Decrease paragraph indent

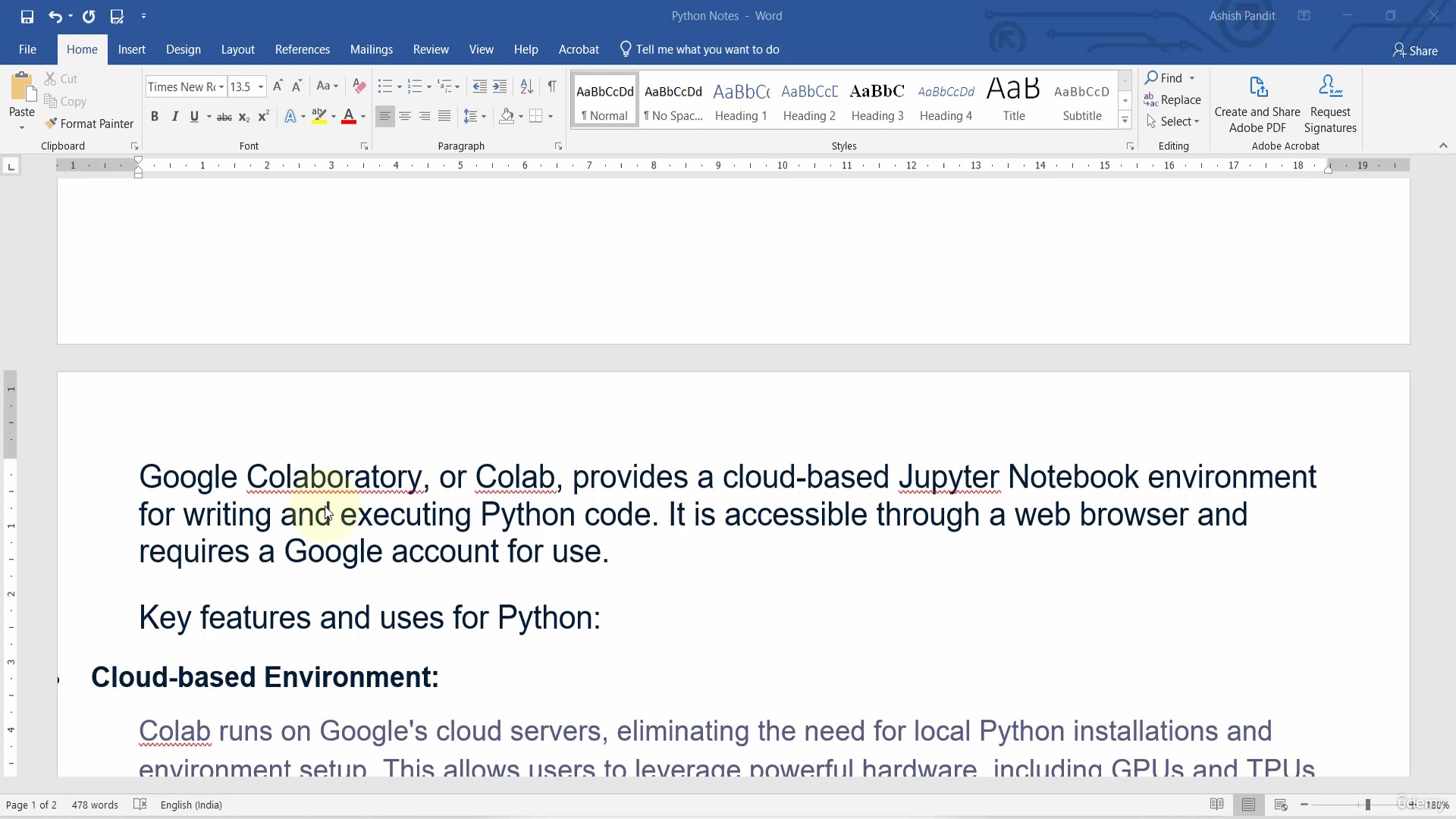point(479,86)
